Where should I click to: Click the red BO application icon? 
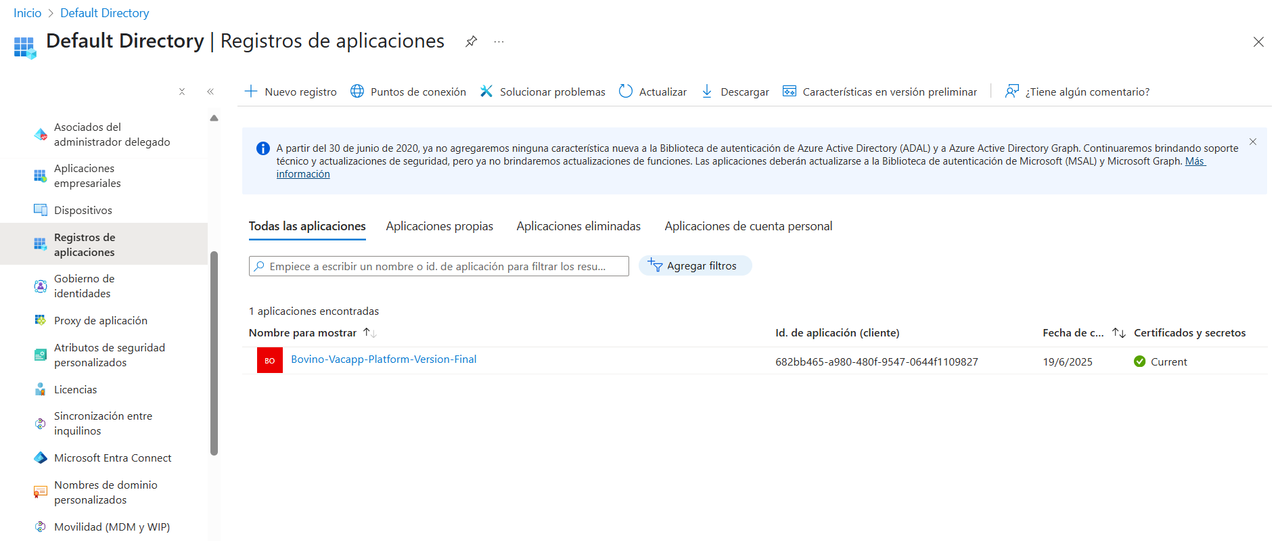(x=270, y=360)
